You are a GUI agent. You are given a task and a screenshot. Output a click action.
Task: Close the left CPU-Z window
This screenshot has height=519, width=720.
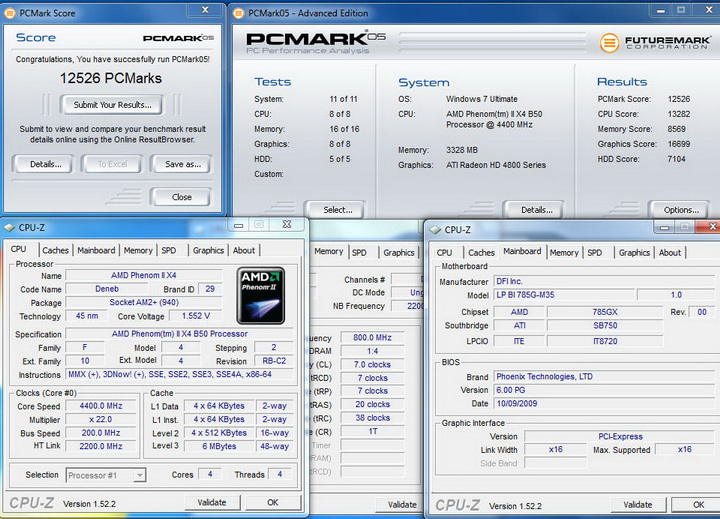(x=287, y=224)
